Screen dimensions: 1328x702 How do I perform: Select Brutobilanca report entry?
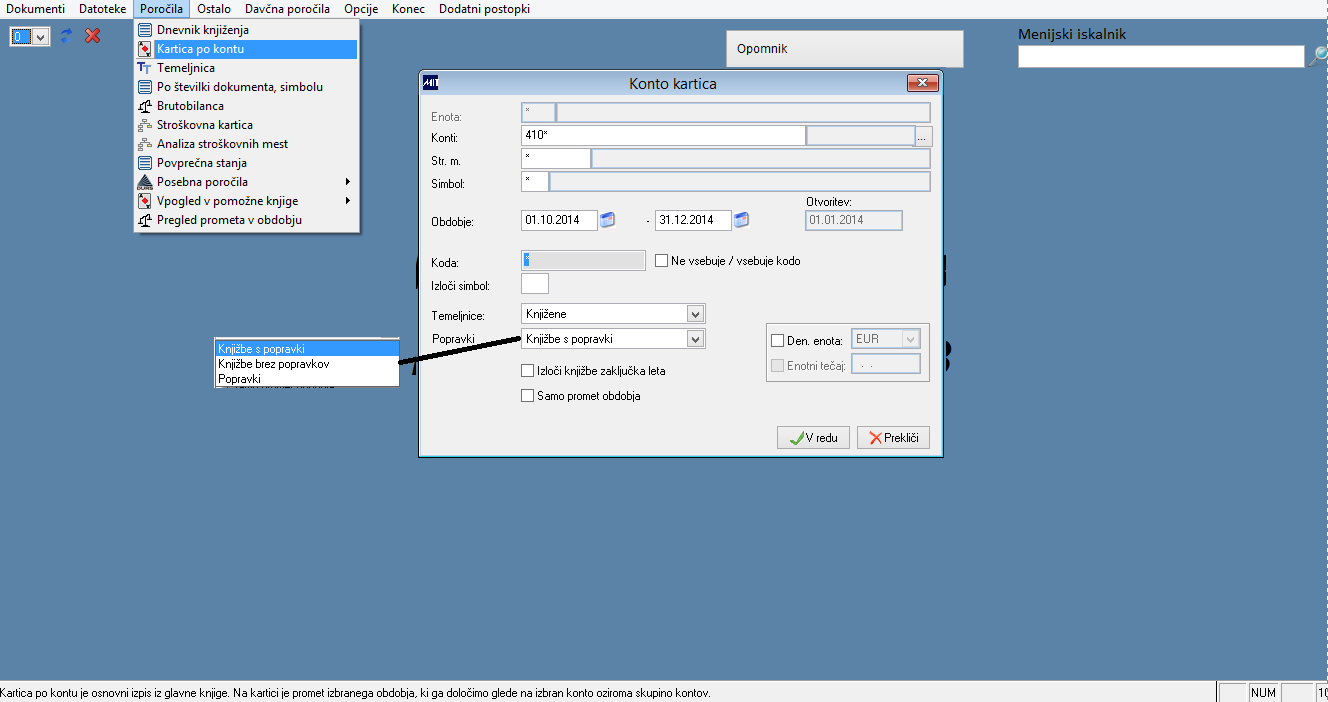pos(246,106)
